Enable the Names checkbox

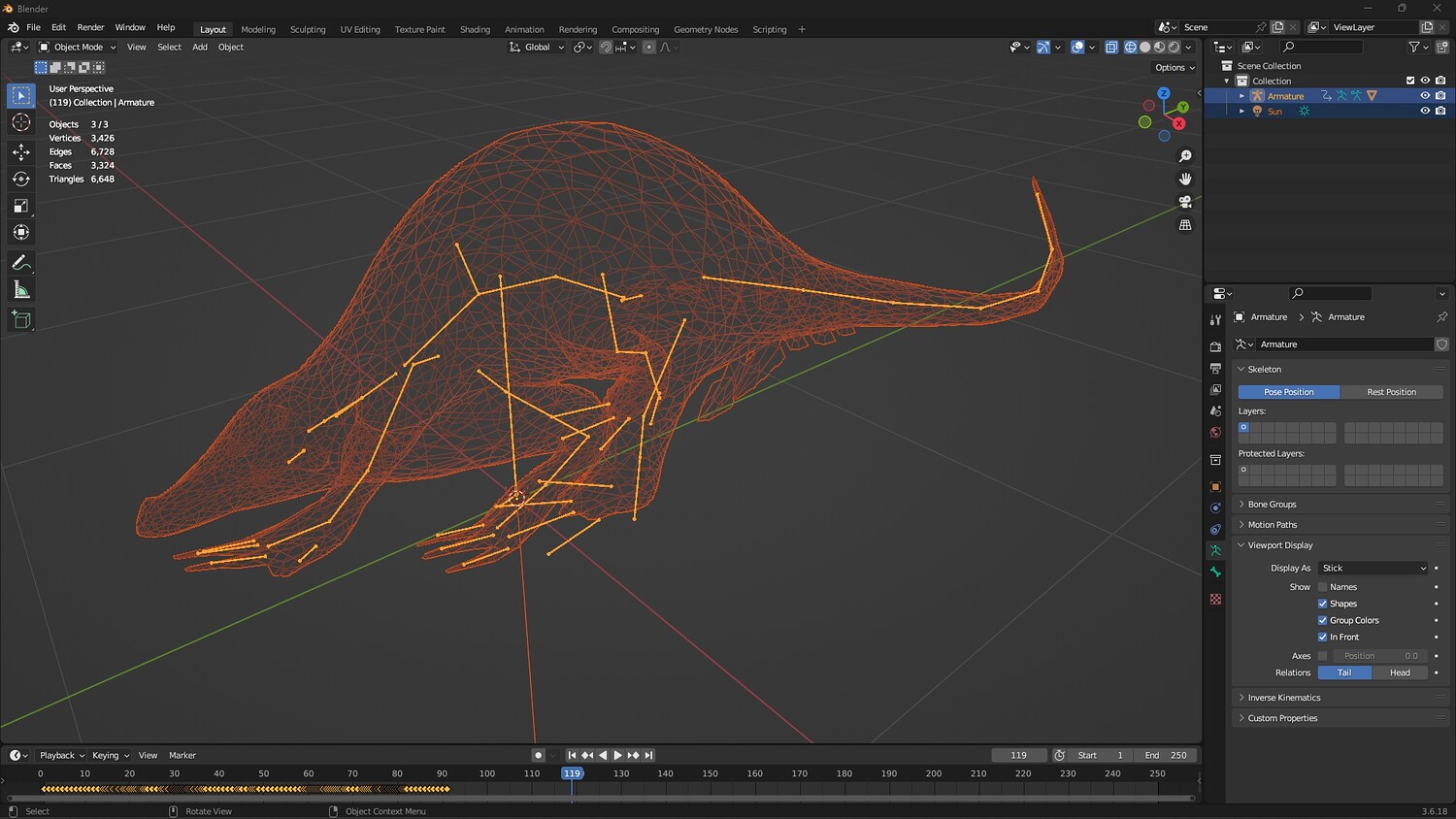(1322, 587)
